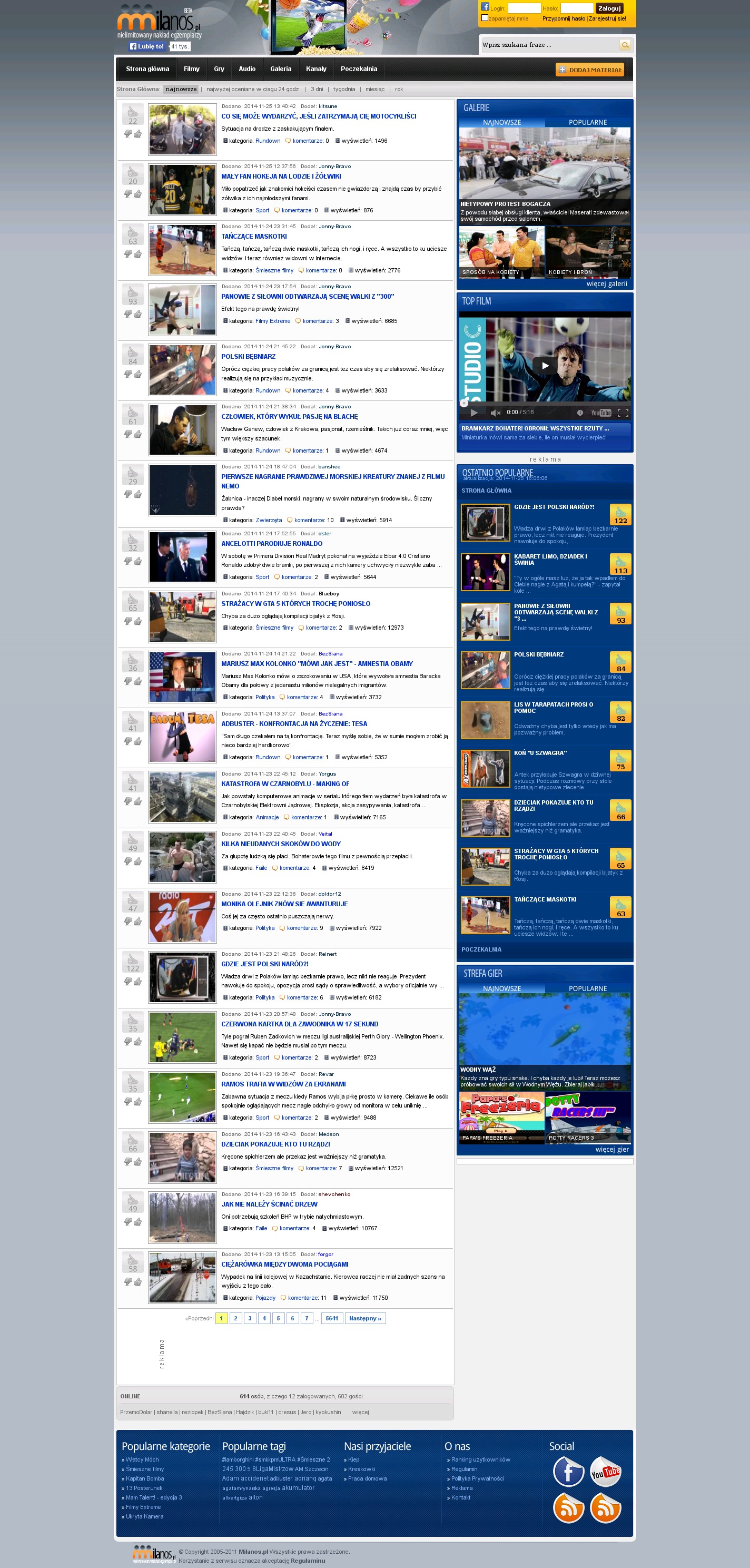The height and width of the screenshot is (1568, 750).
Task: Open 'Kapitan Bomba' popular category
Action: click(145, 1478)
